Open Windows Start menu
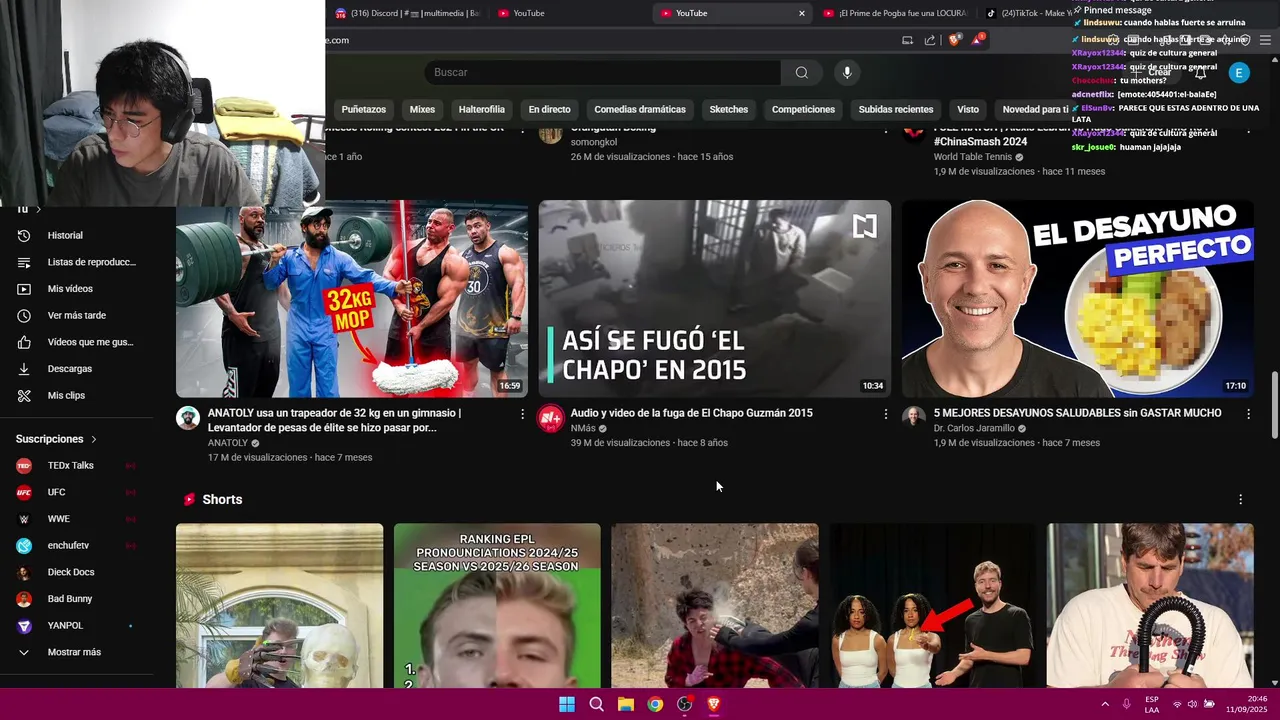This screenshot has height=720, width=1280. coord(567,704)
